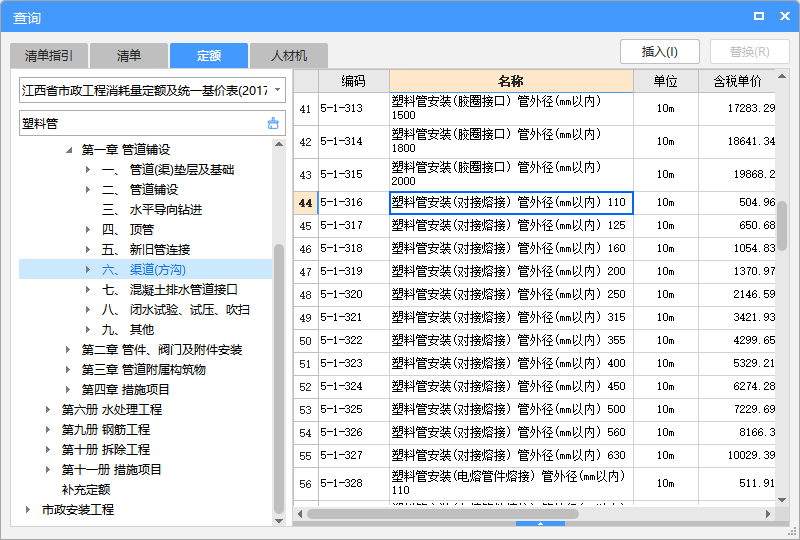Image resolution: width=800 pixels, height=540 pixels.
Task: Expand 第六册 水处理工程 node
Action: pos(48,409)
